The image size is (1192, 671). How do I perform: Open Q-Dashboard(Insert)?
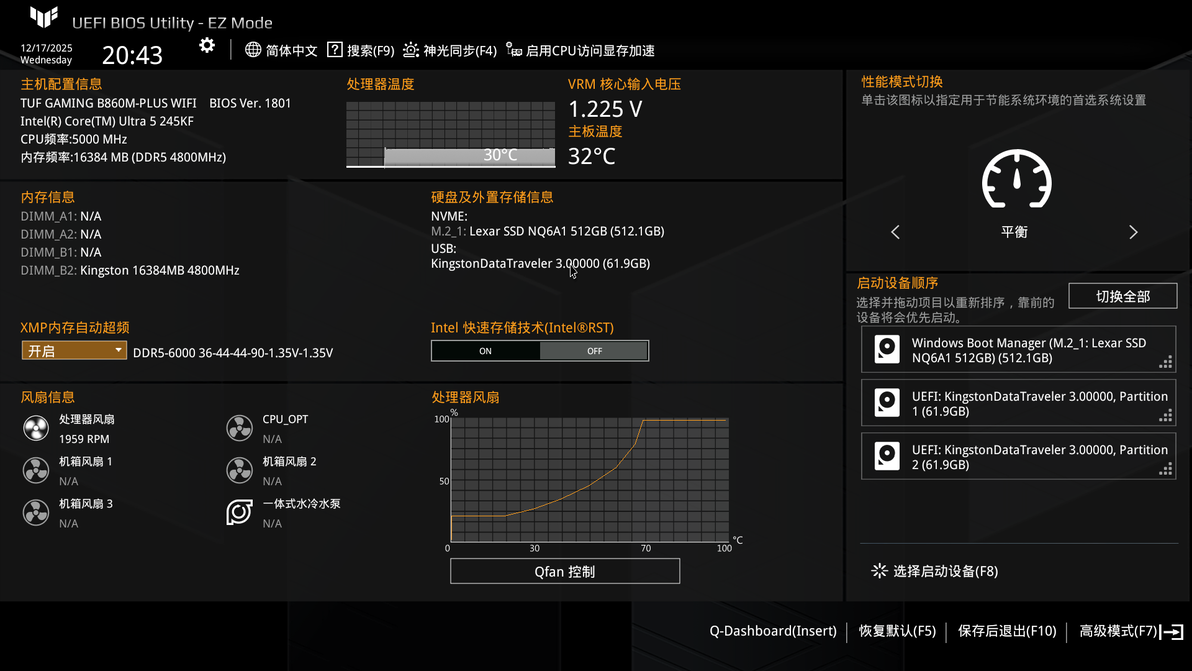[x=773, y=631]
